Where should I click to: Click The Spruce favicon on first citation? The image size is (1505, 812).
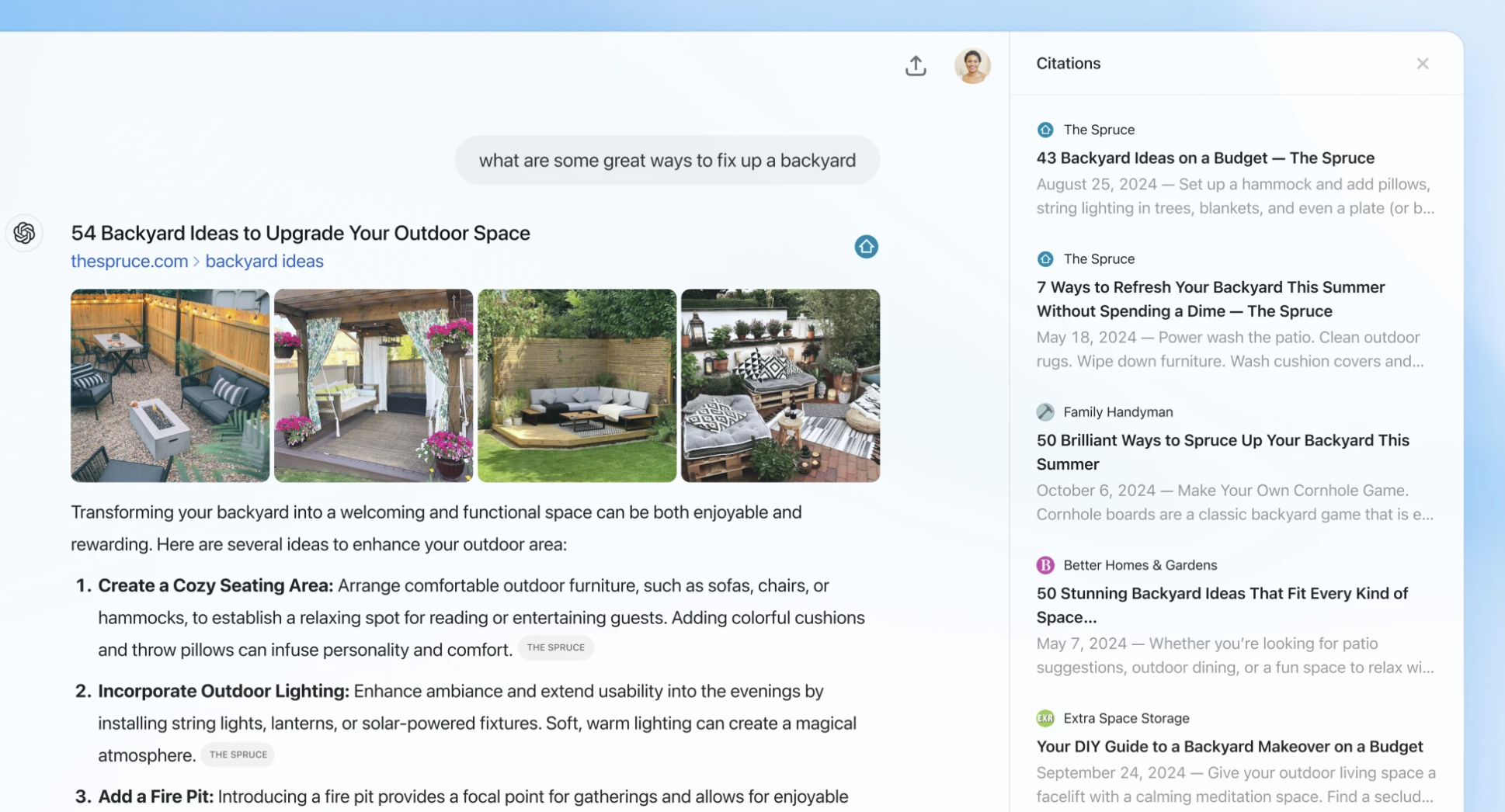1045,130
